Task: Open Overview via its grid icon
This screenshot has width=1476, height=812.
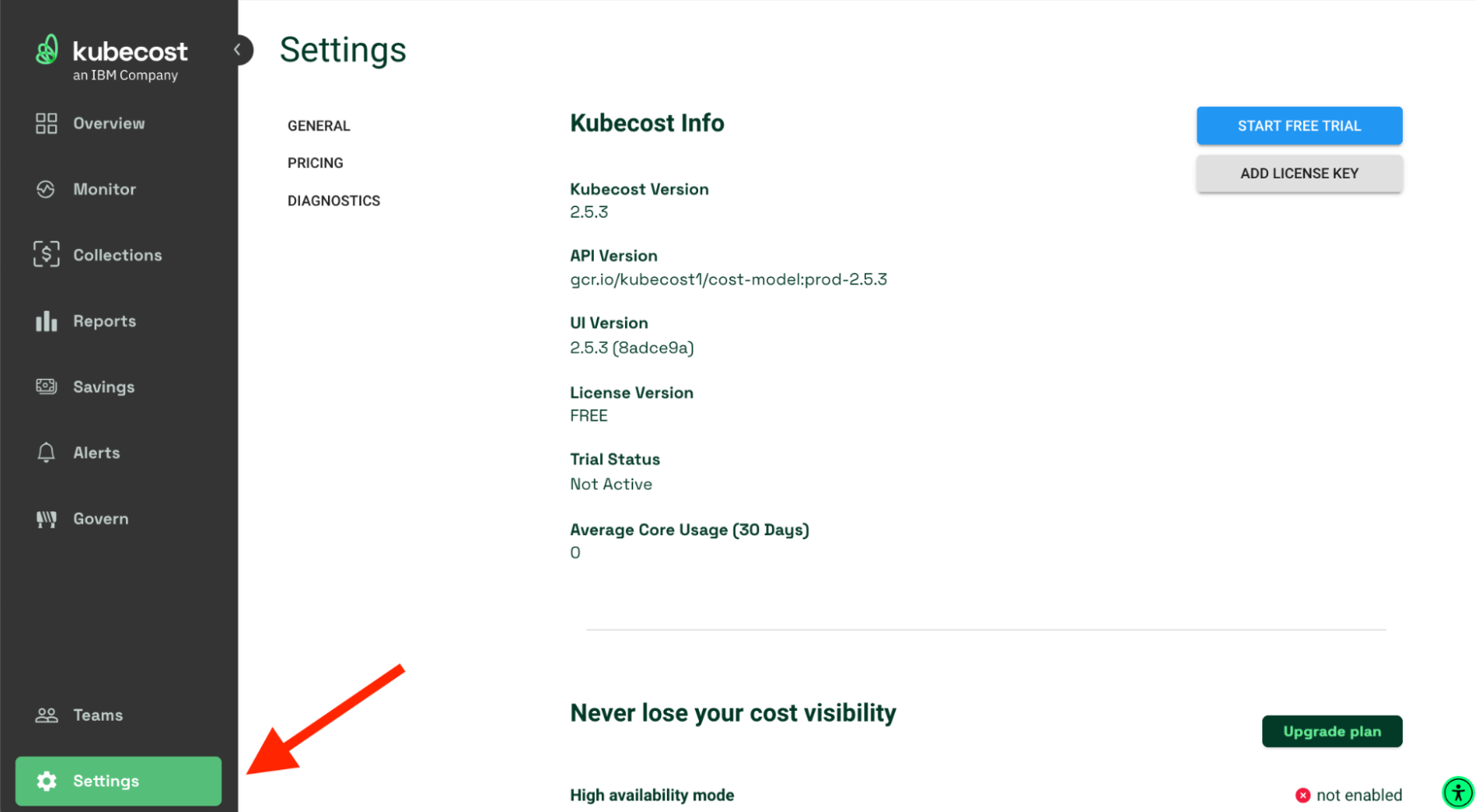Action: [46, 123]
